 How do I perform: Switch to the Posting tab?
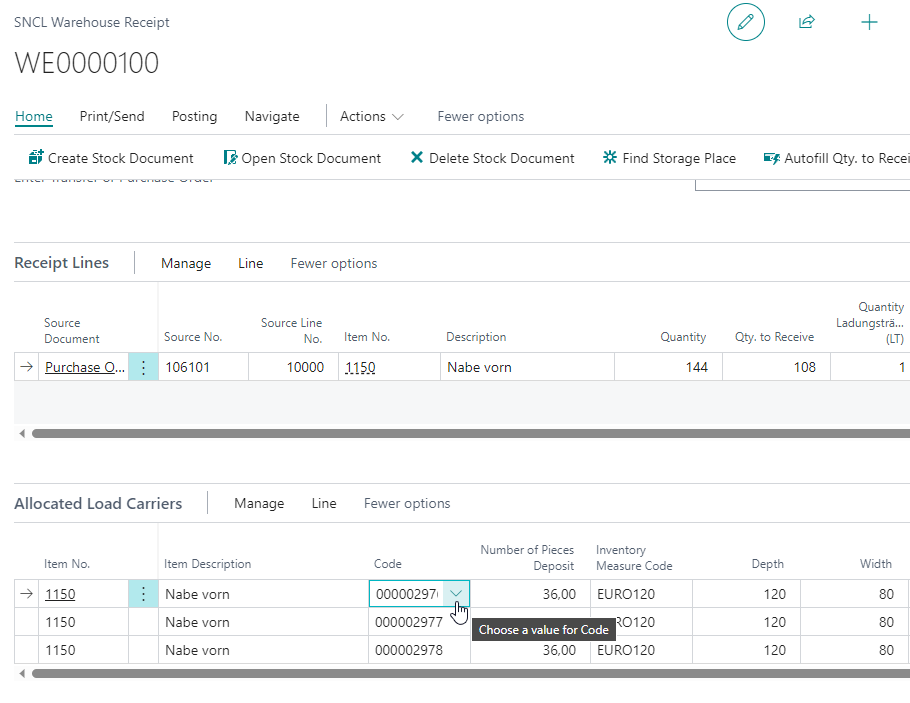194,116
